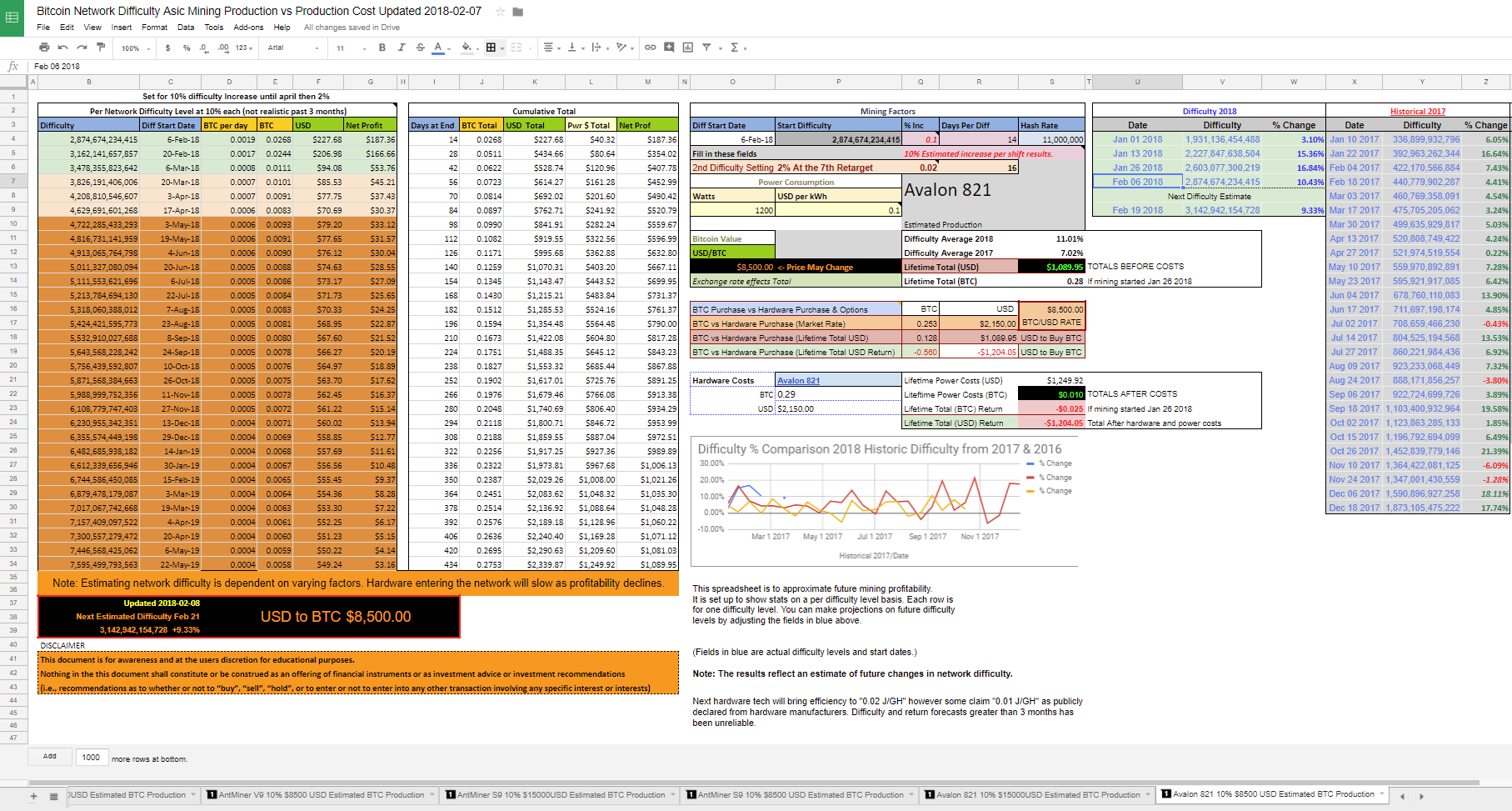Print the spreadsheet with the printer icon
Viewport: 1512px width, 811px height.
coord(44,48)
